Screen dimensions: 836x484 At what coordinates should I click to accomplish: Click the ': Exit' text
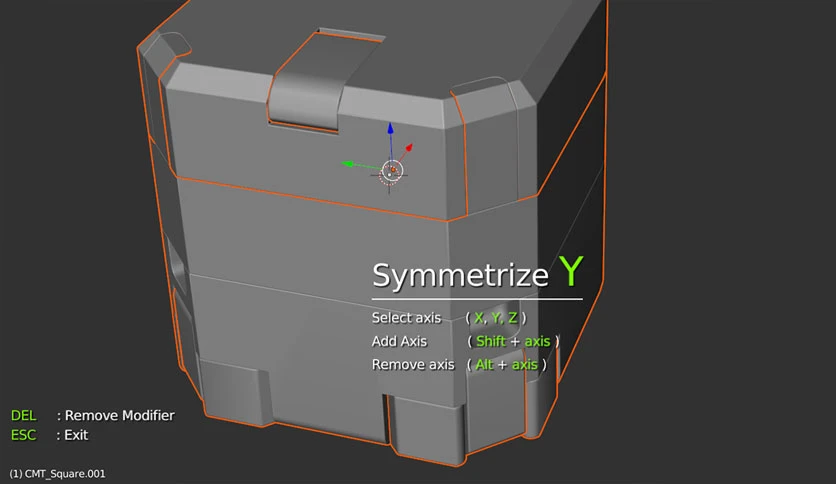(x=73, y=435)
